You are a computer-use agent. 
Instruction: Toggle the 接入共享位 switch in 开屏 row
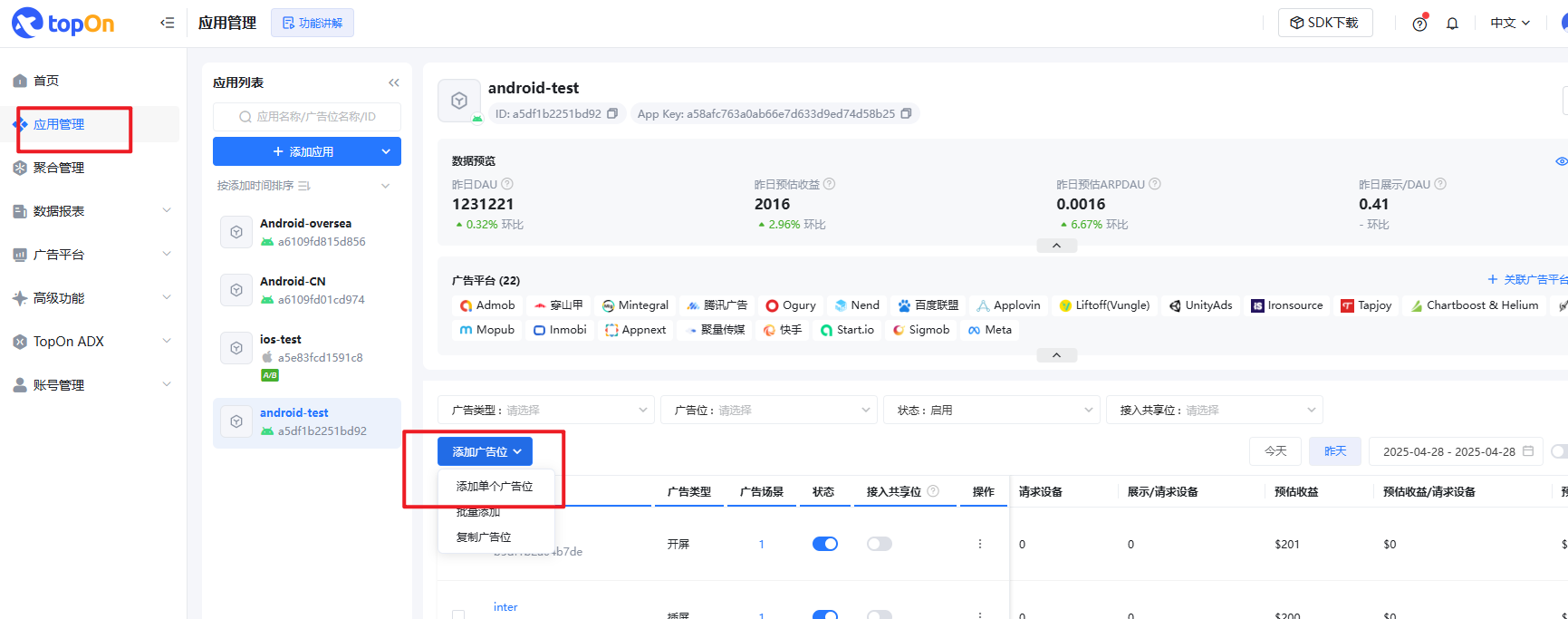(880, 544)
